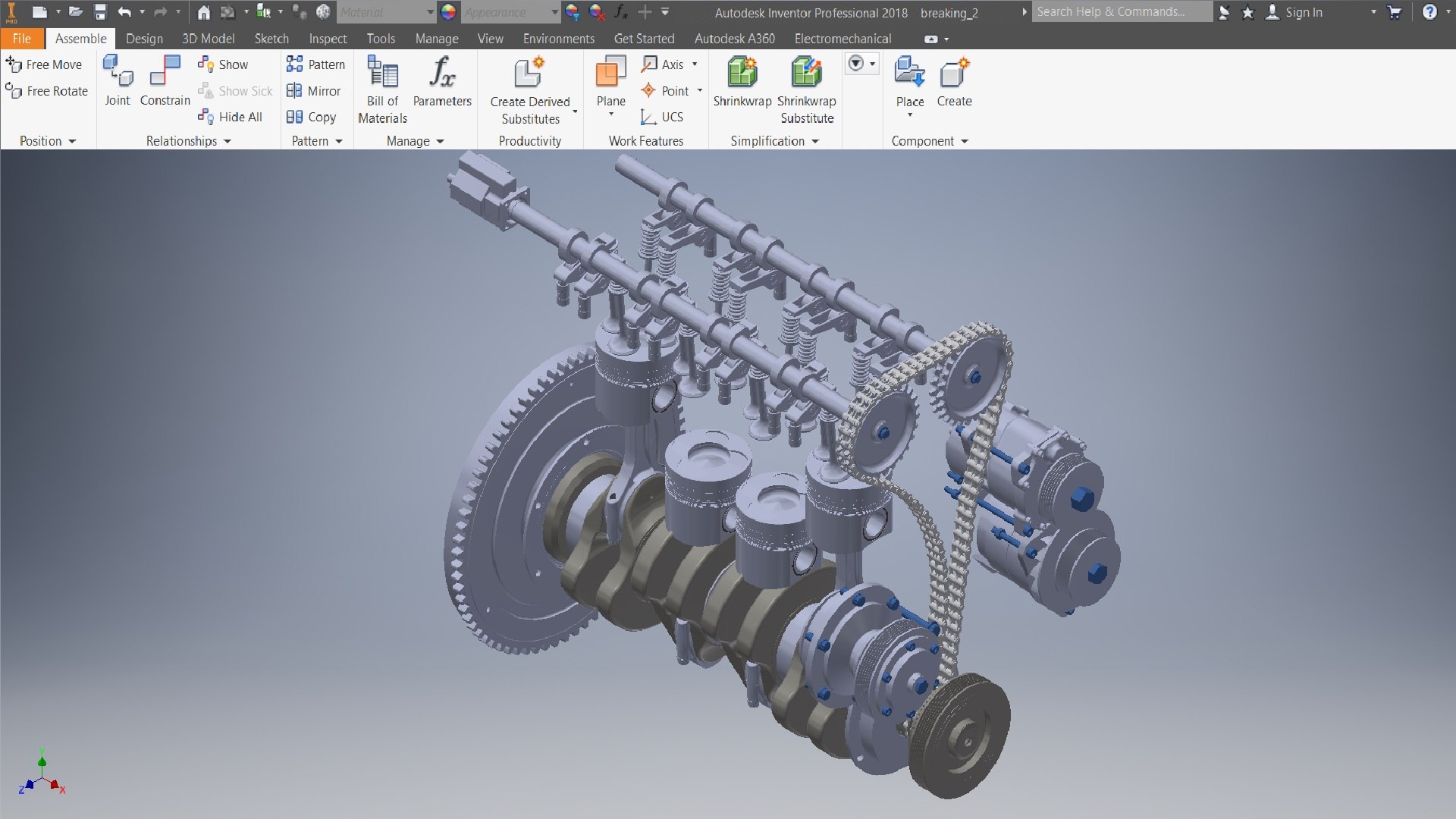
Task: Open the Environments tab
Action: [559, 39]
